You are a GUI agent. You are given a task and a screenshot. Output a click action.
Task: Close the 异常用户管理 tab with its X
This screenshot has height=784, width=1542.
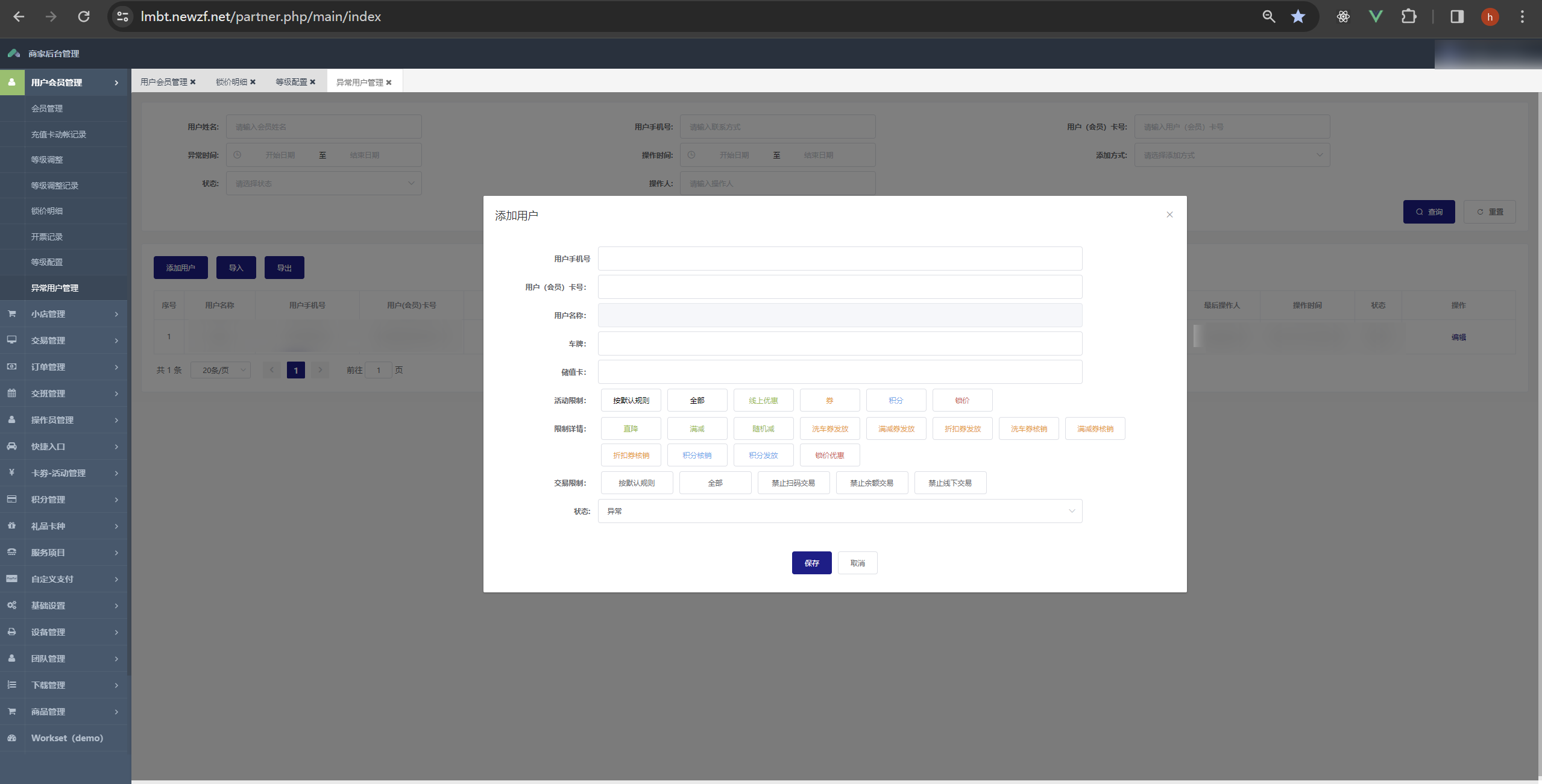[x=389, y=83]
